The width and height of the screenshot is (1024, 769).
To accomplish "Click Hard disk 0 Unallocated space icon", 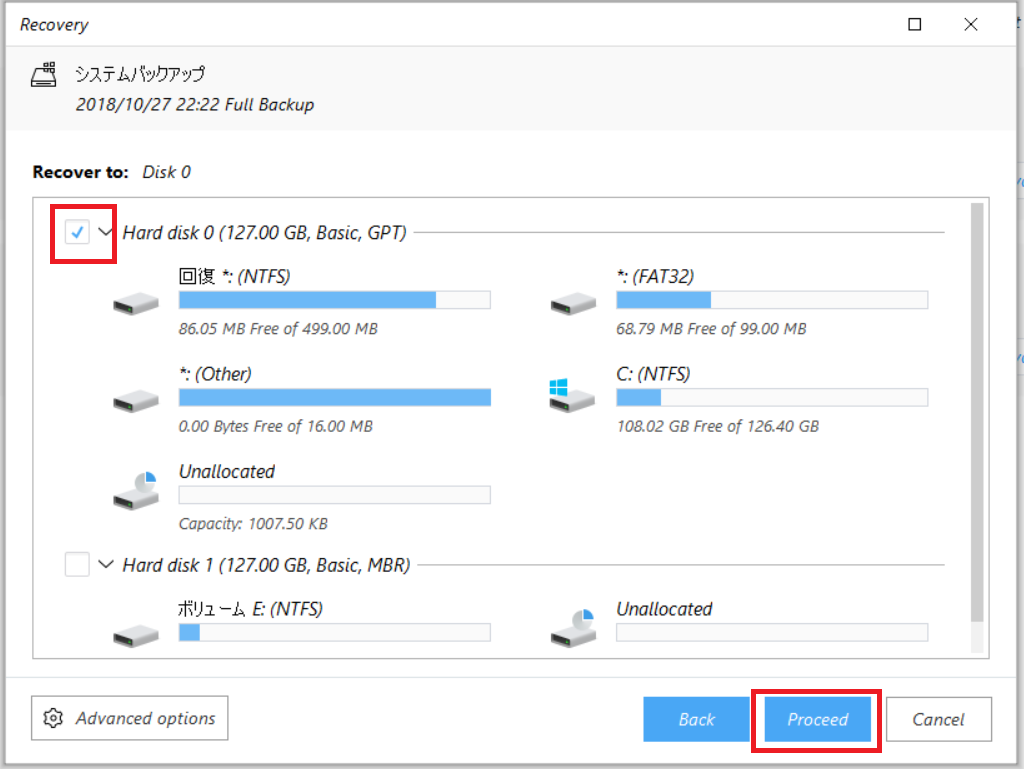I will (x=136, y=491).
